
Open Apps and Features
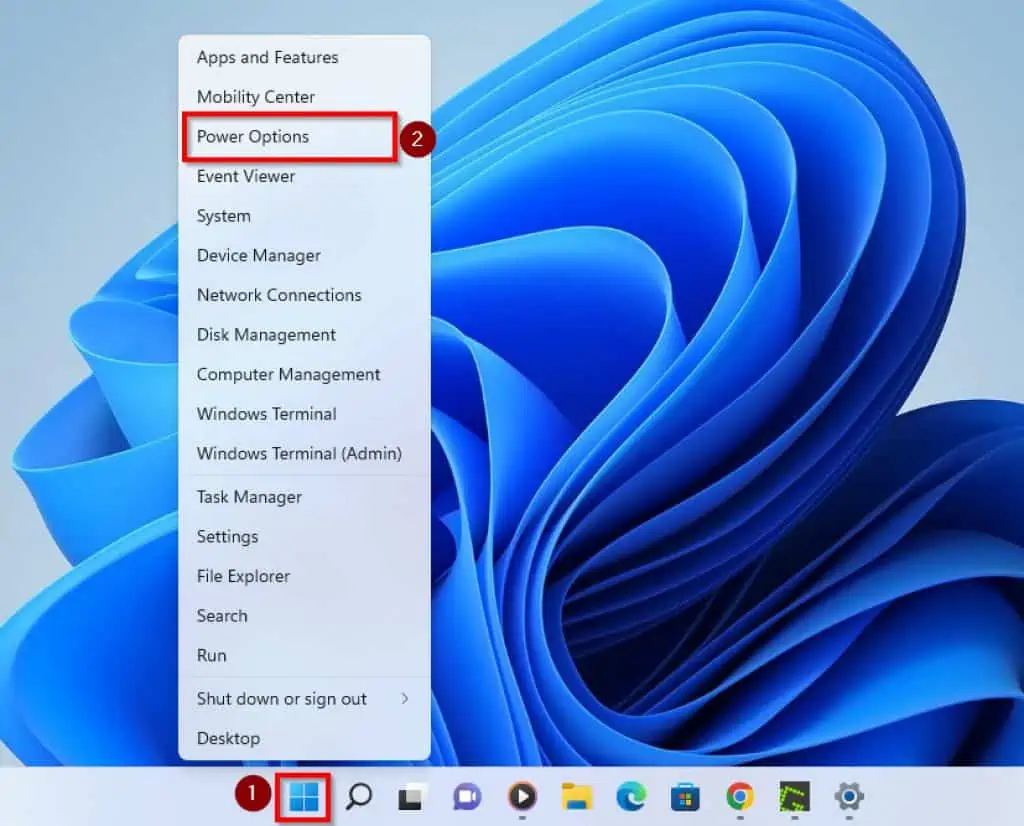click(267, 57)
